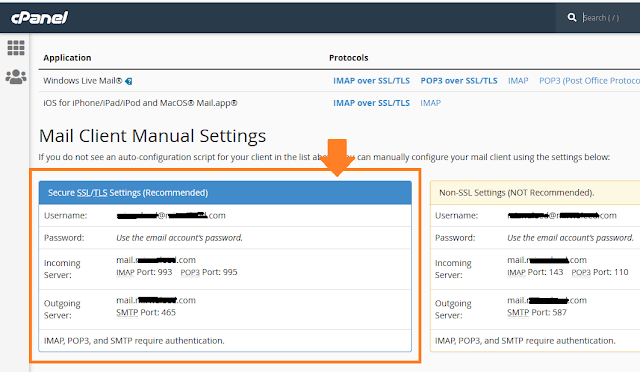This screenshot has height=372, width=640.
Task: Select secure POP3 Port: 995 text
Action: 209,272
